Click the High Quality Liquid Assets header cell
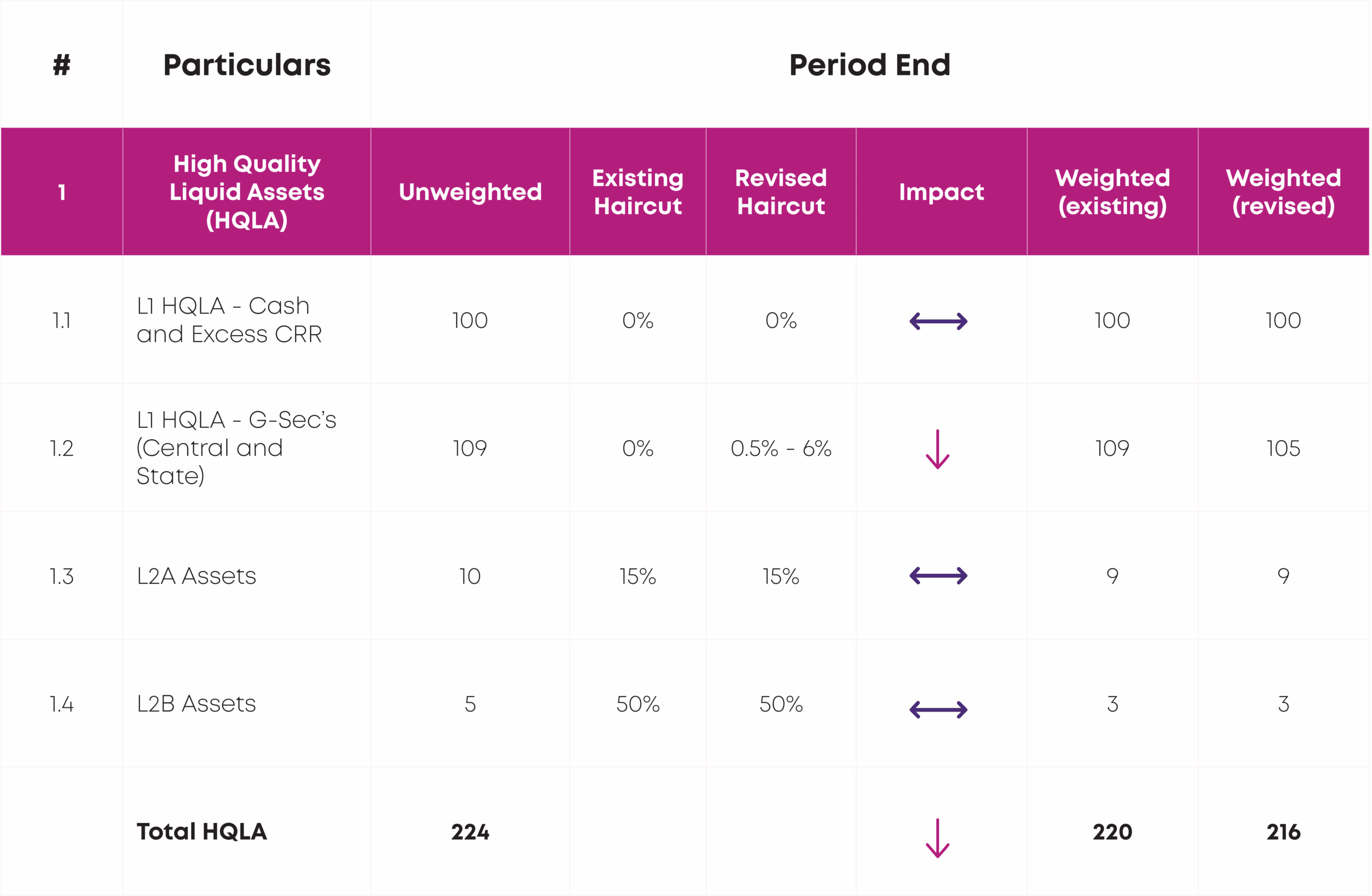Image resolution: width=1372 pixels, height=896 pixels. 247,192
